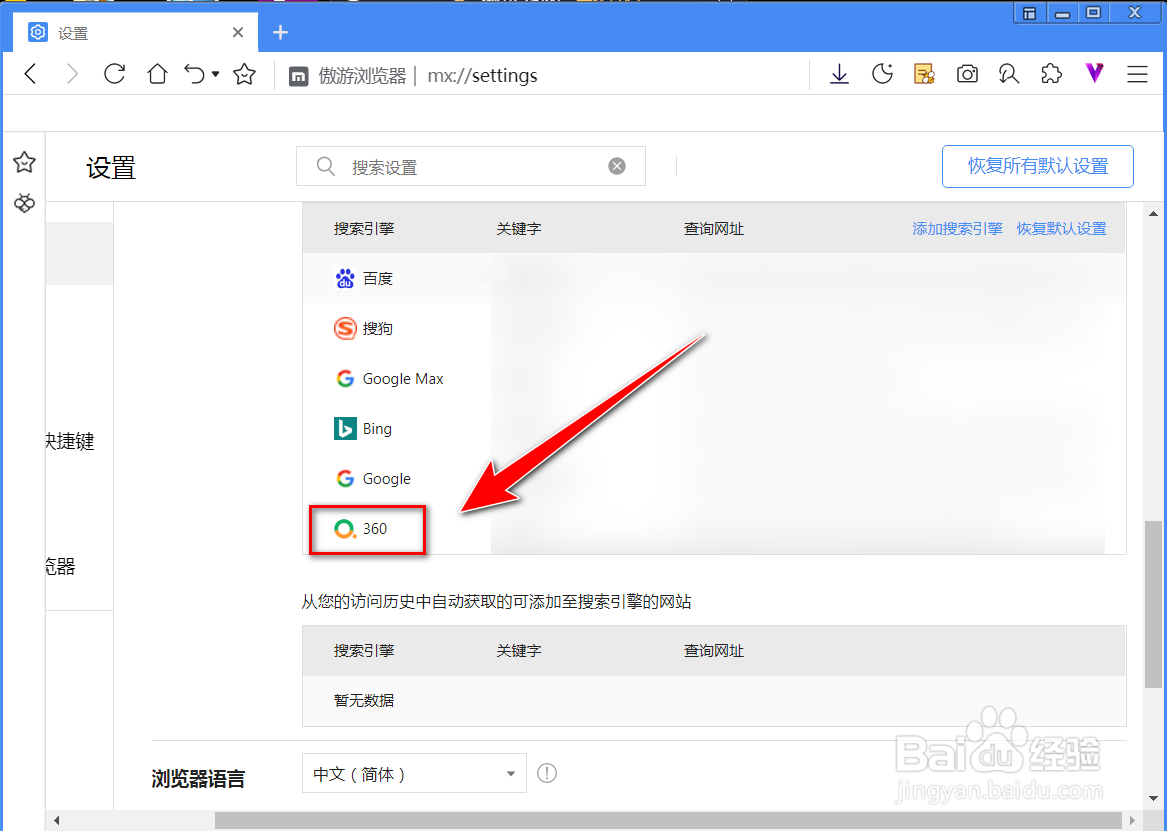Click 暂无数据 empty table row

714,700
